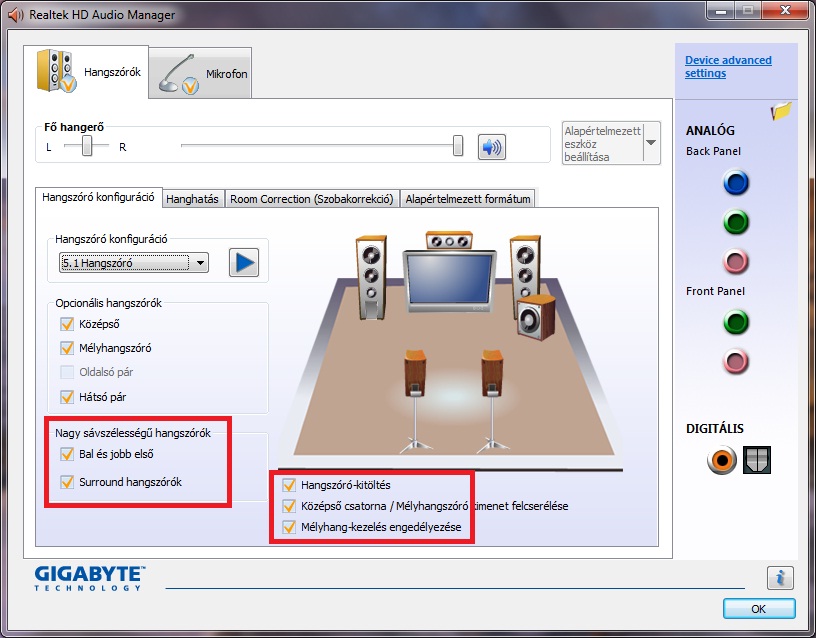Click the TV screen in room diagram
818x638 pixels.
pyautogui.click(x=449, y=278)
